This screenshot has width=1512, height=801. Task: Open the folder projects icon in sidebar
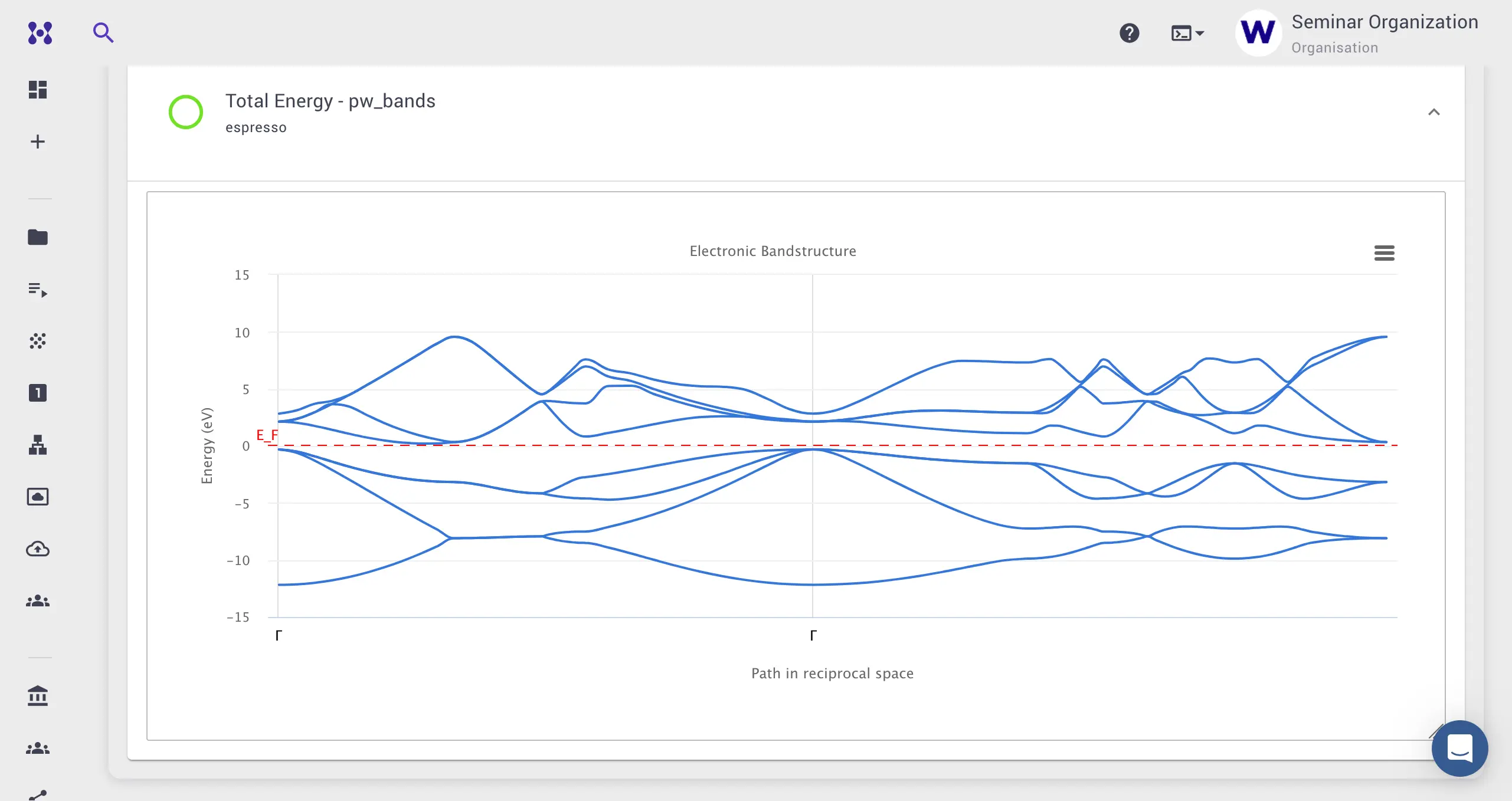[x=38, y=237]
